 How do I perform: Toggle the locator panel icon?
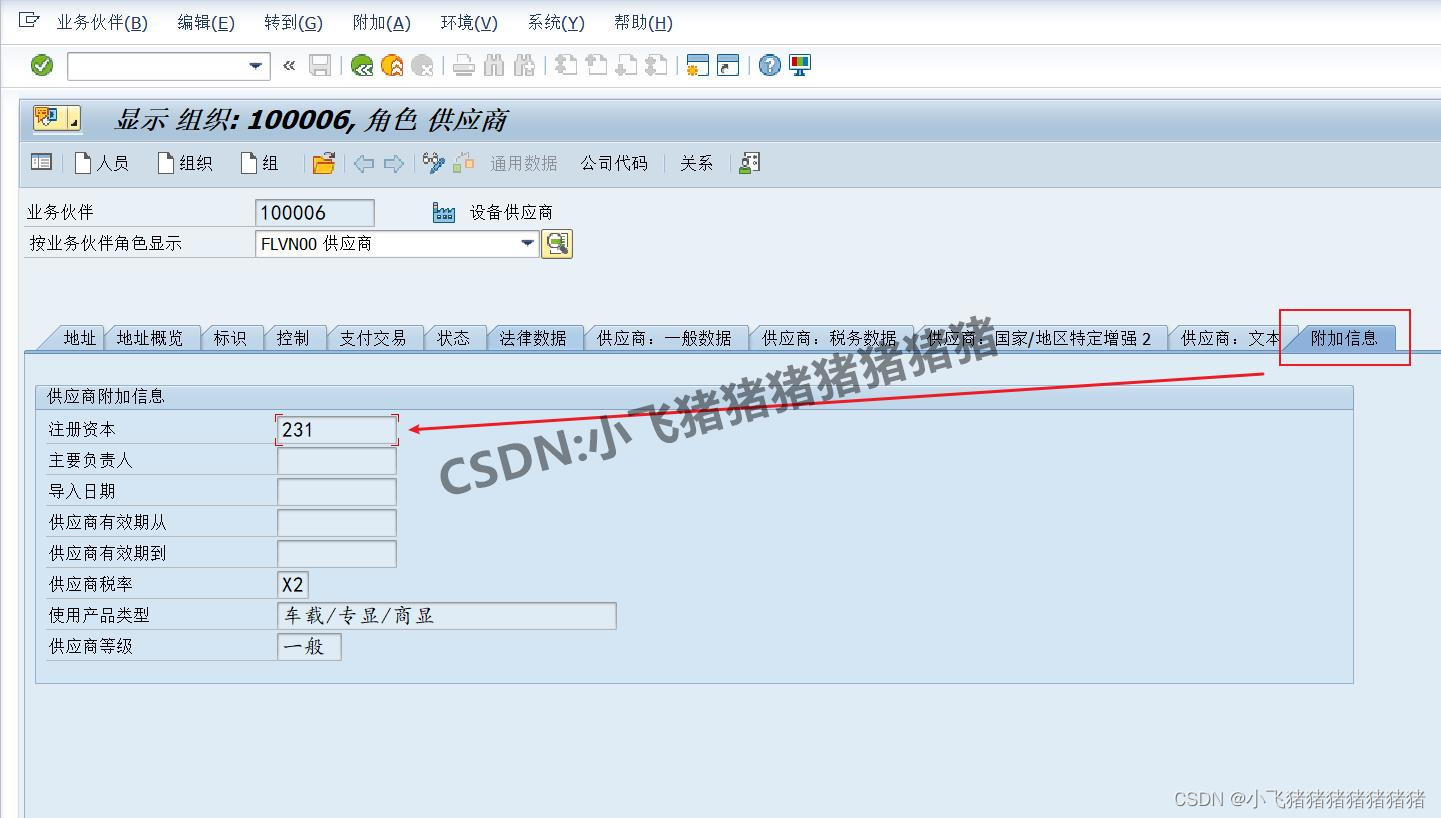41,162
